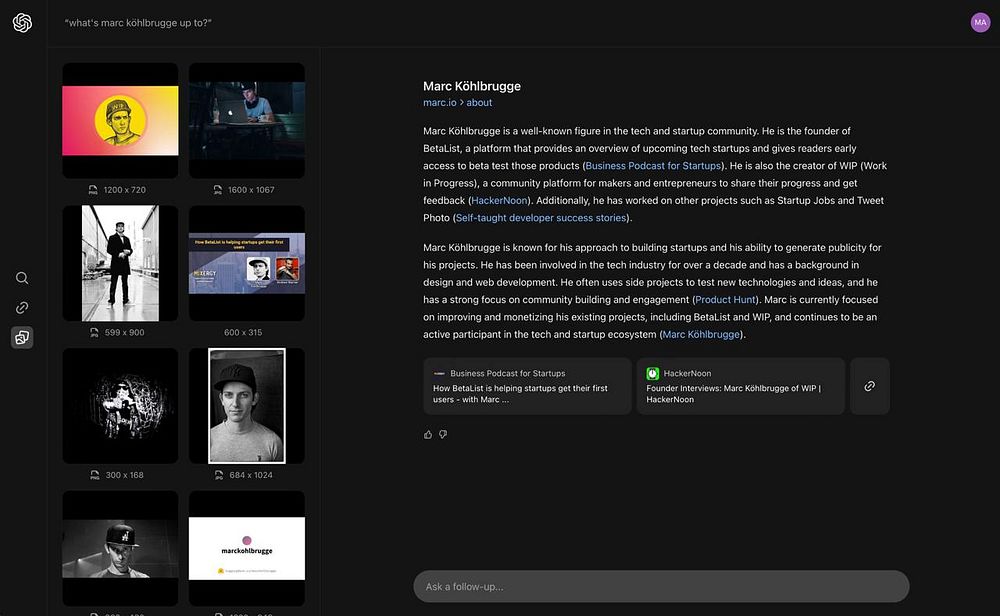
Task: Focus the Ask a follow-up input field
Action: (x=661, y=587)
